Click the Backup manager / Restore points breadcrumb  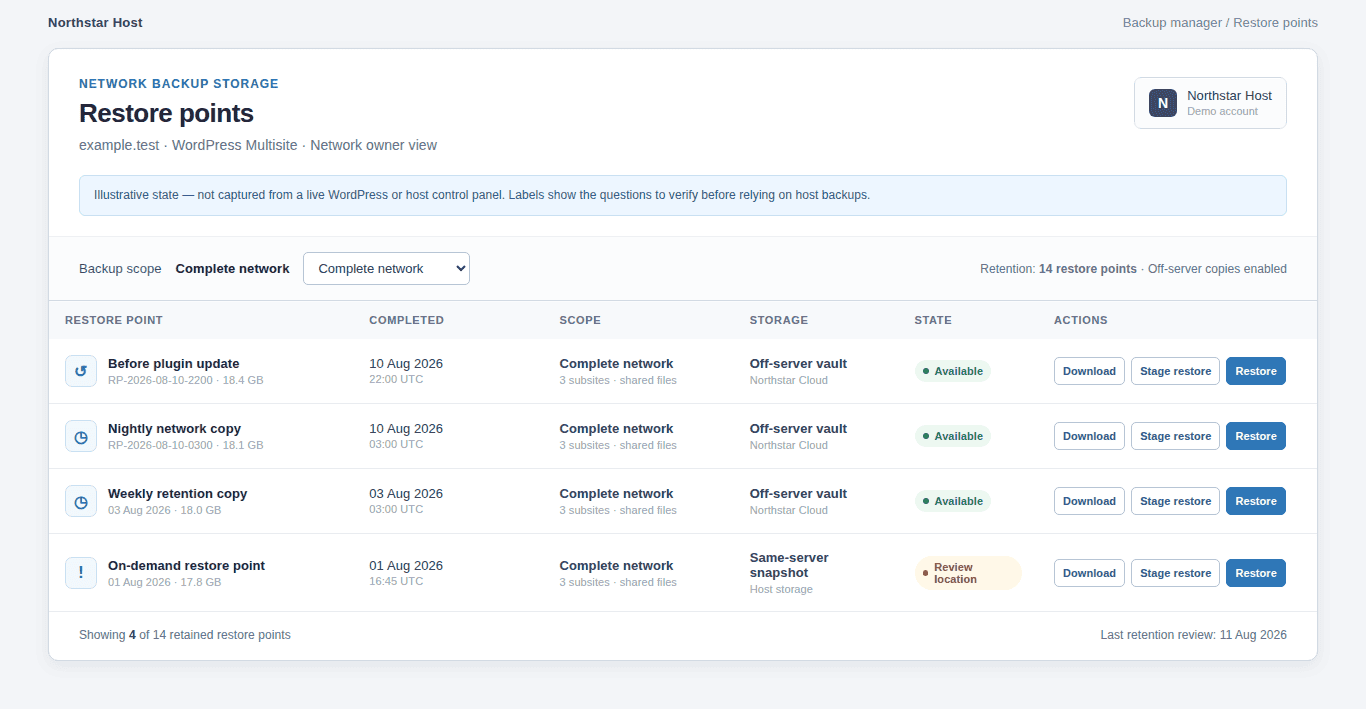pos(1220,22)
